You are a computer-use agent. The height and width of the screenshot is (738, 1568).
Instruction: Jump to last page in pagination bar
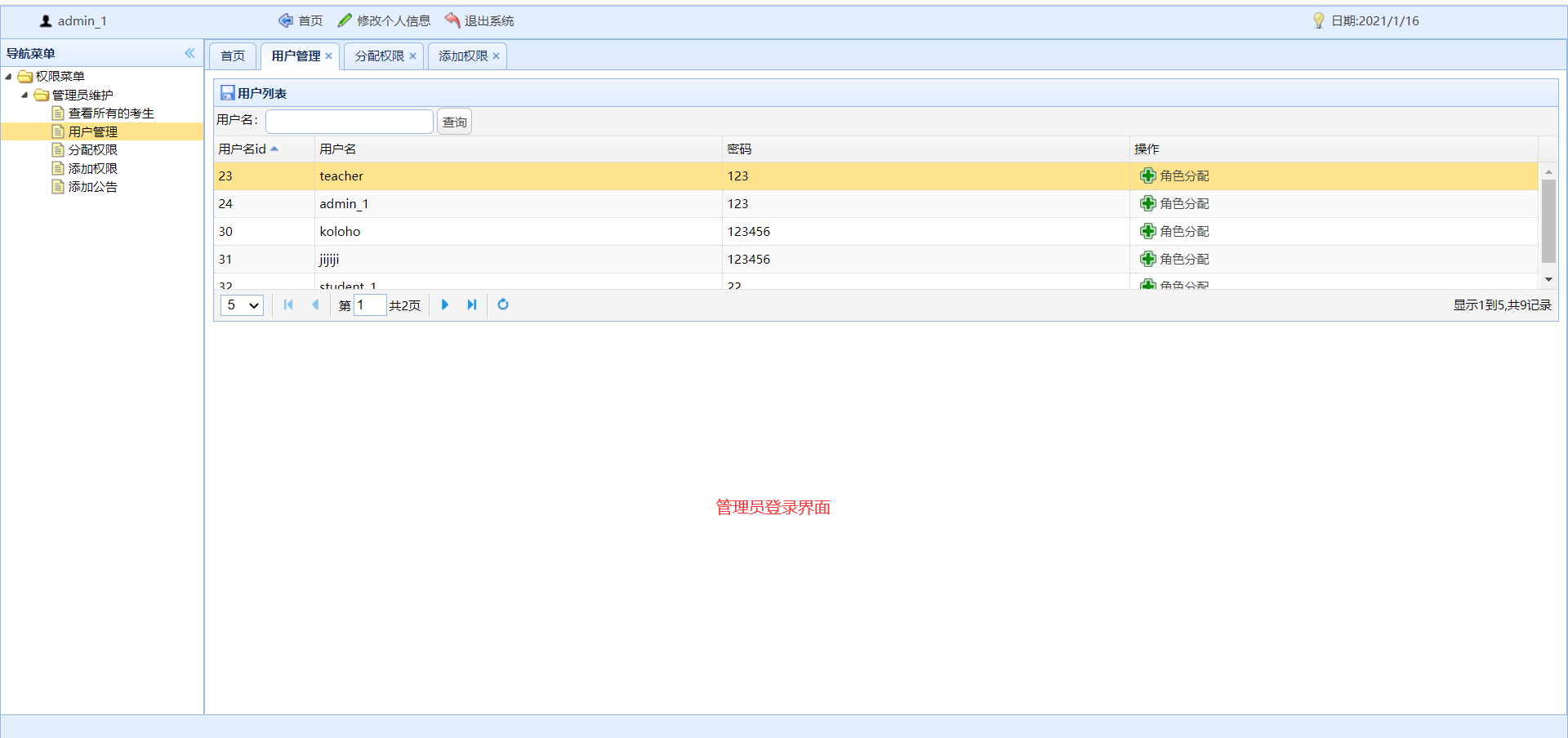471,305
